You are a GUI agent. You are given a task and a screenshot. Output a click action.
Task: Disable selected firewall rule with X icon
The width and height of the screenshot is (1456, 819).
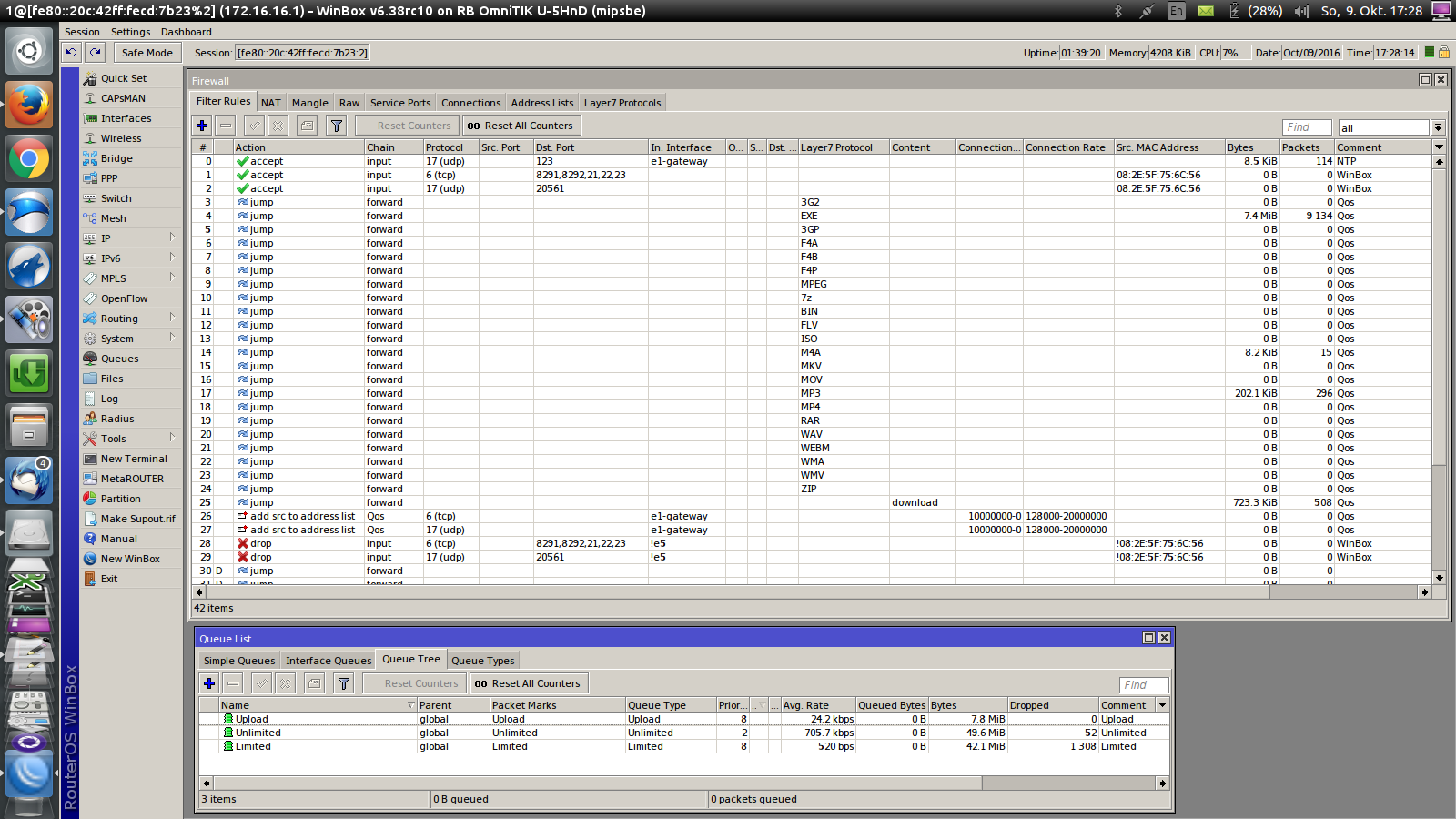click(x=278, y=126)
